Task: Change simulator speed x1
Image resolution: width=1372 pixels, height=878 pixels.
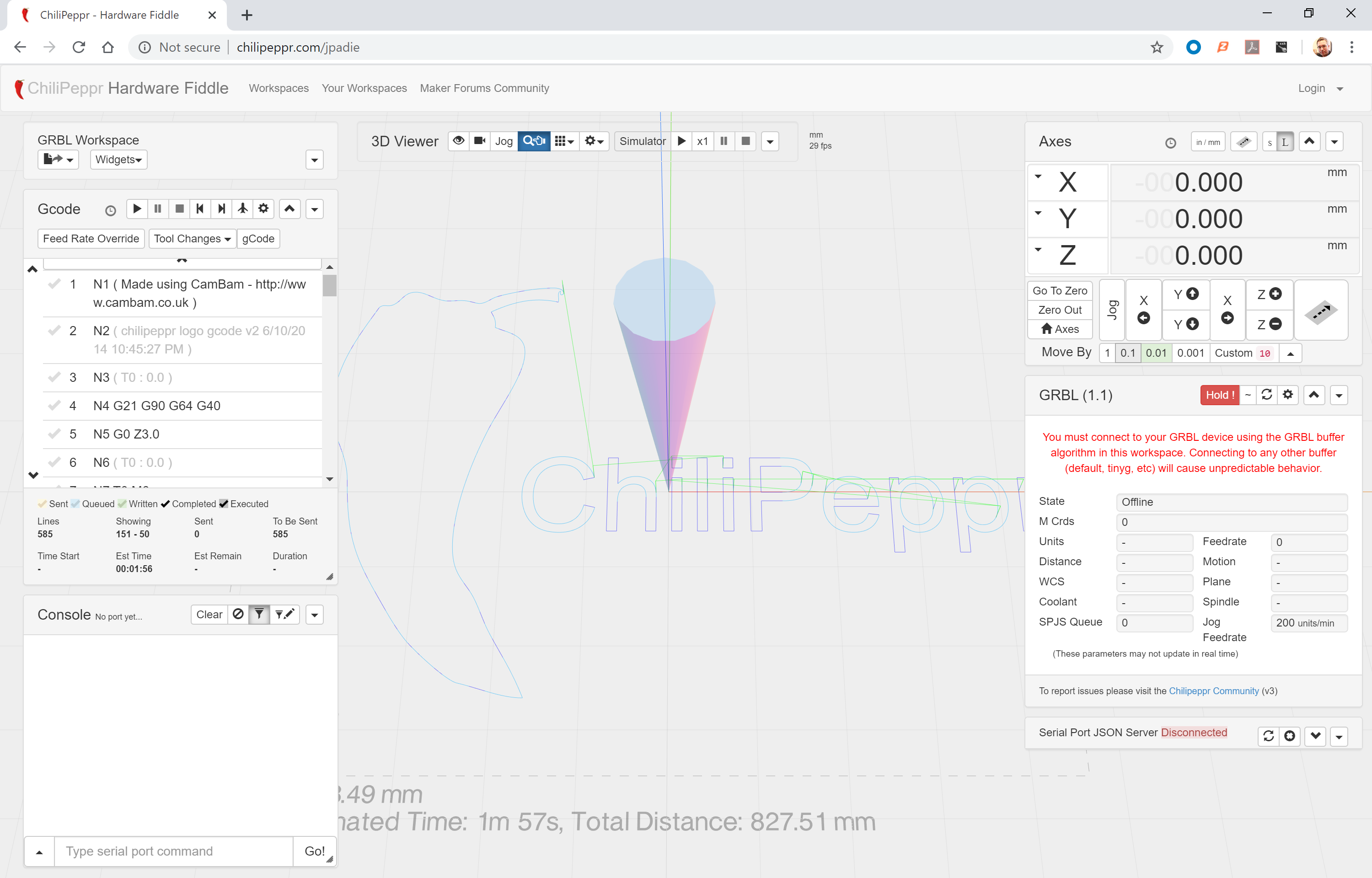Action: (702, 141)
